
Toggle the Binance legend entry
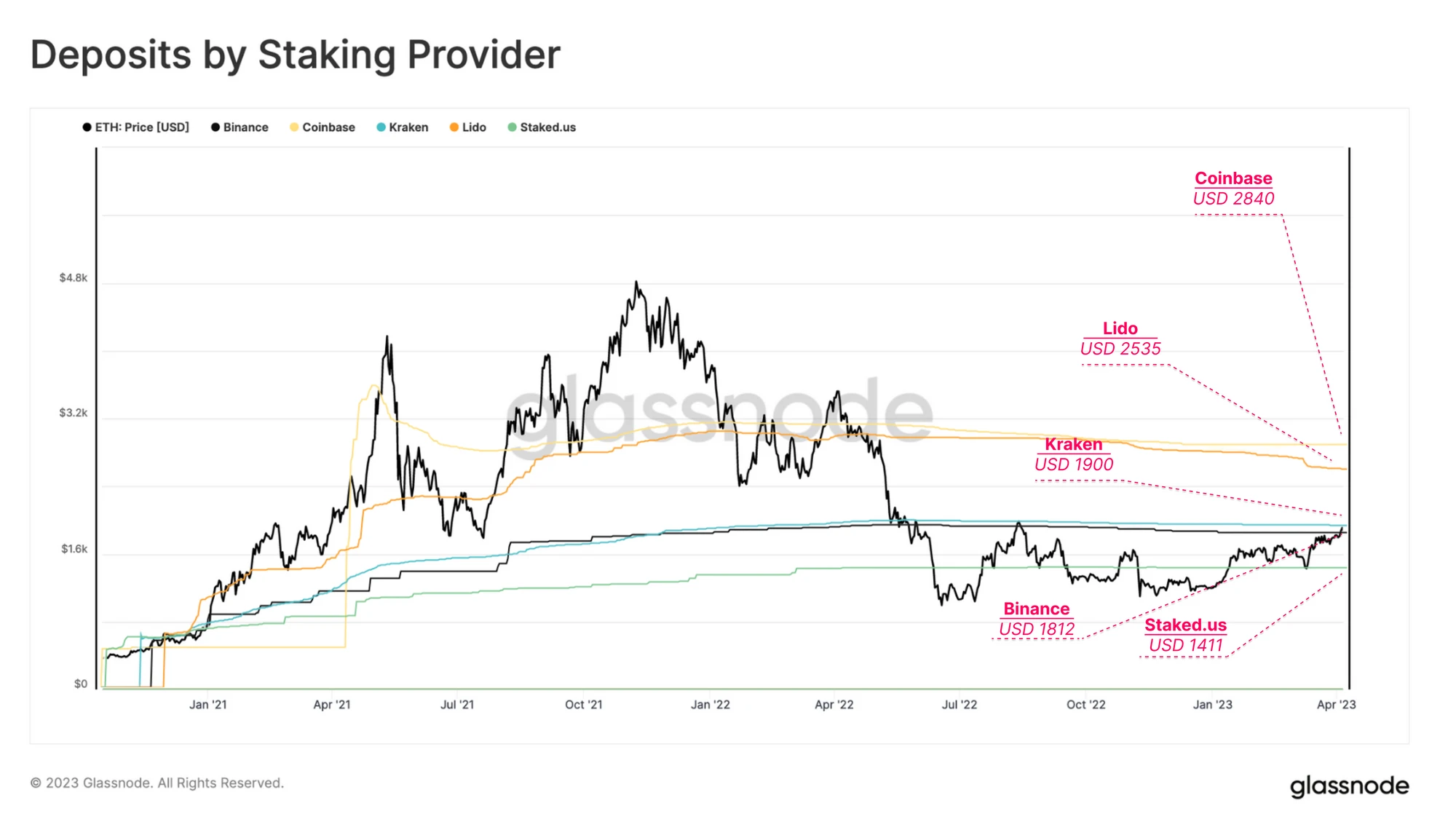click(240, 127)
